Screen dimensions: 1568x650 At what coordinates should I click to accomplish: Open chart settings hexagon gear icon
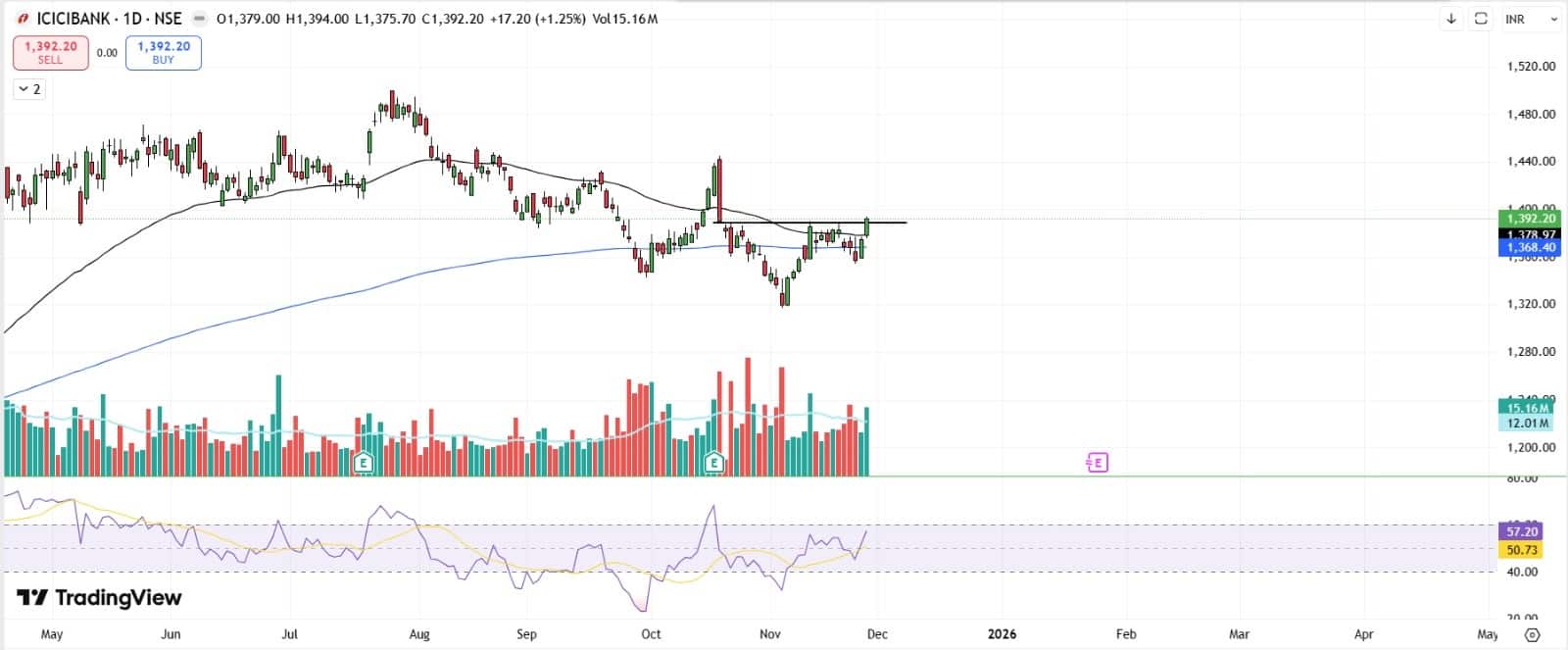pos(1533,634)
